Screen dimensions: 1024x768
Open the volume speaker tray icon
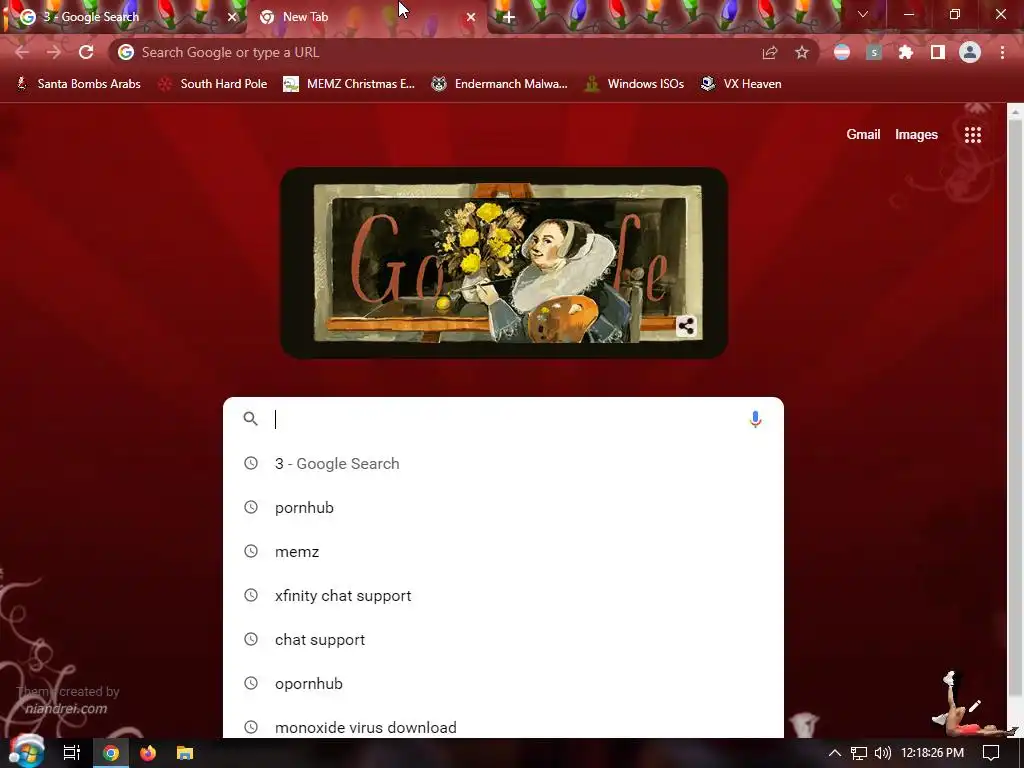pos(882,753)
